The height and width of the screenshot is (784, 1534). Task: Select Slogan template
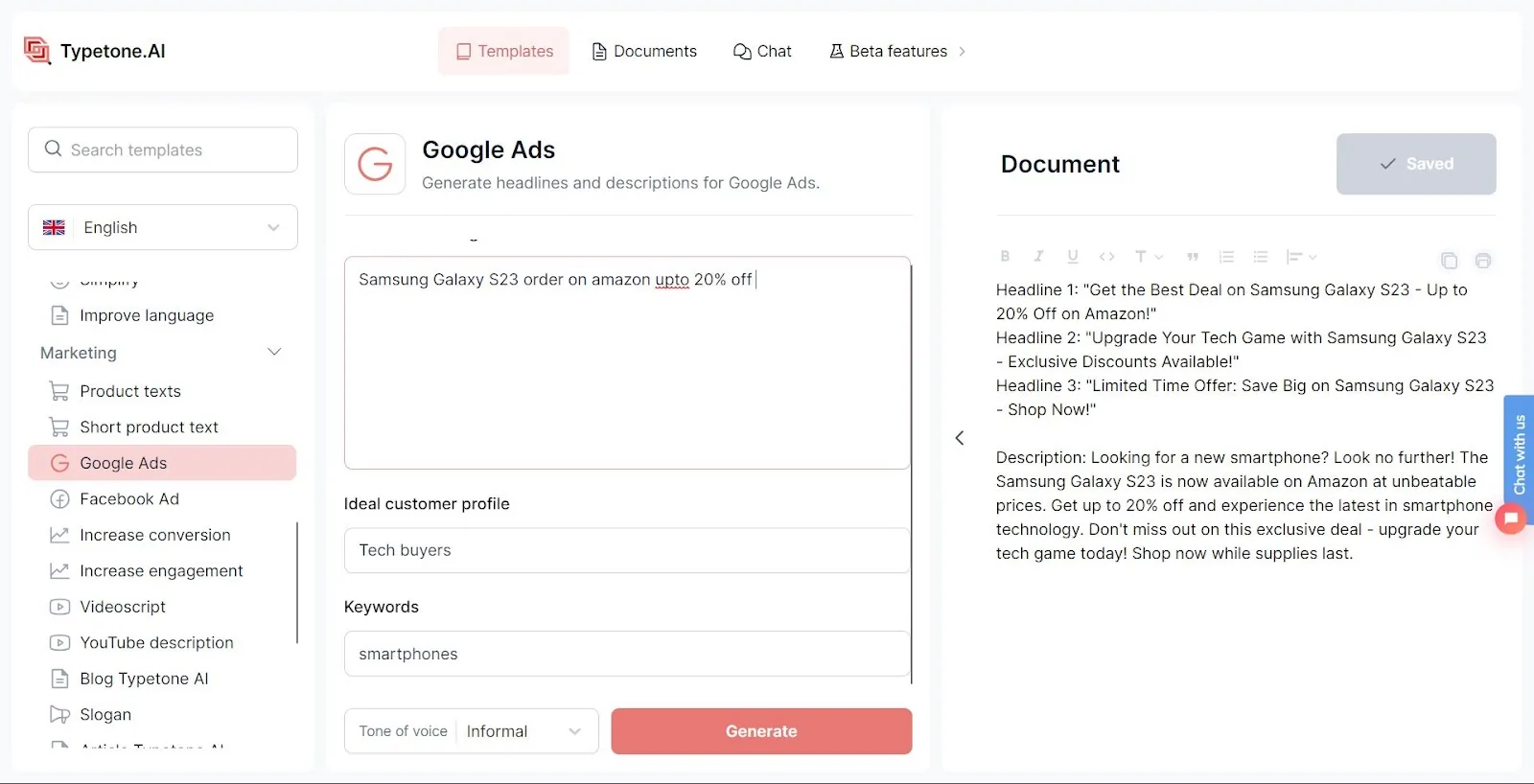tap(105, 714)
